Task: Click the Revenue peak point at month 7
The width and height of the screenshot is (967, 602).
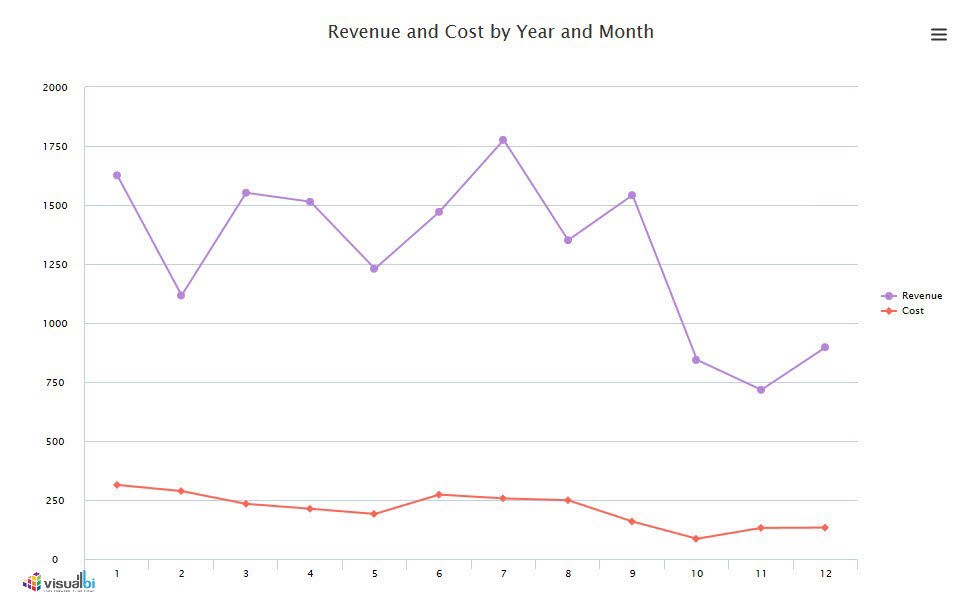Action: tap(503, 140)
